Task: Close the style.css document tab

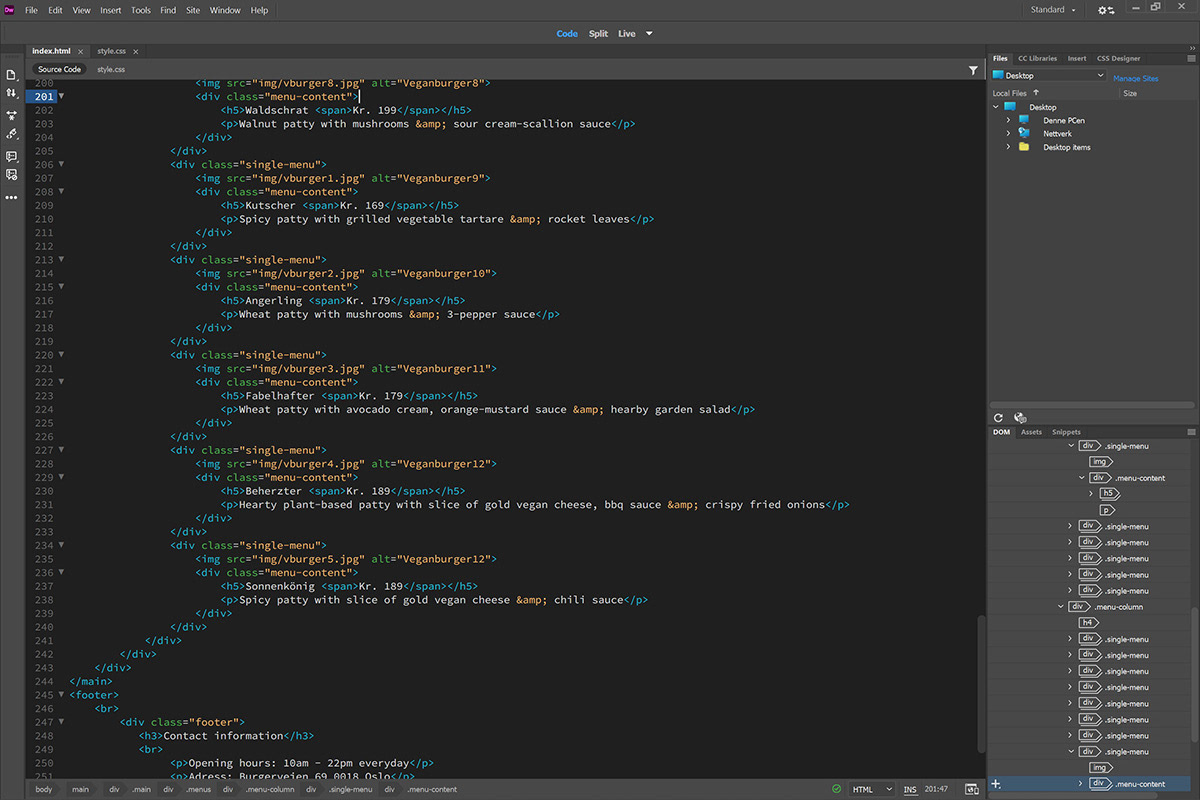Action: [135, 51]
